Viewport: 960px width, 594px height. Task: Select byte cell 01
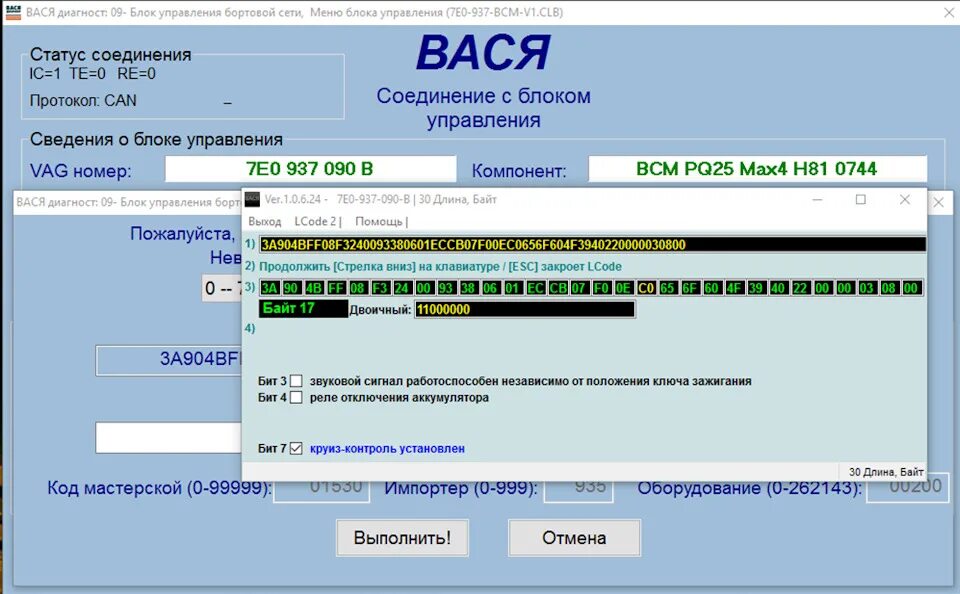[x=512, y=288]
